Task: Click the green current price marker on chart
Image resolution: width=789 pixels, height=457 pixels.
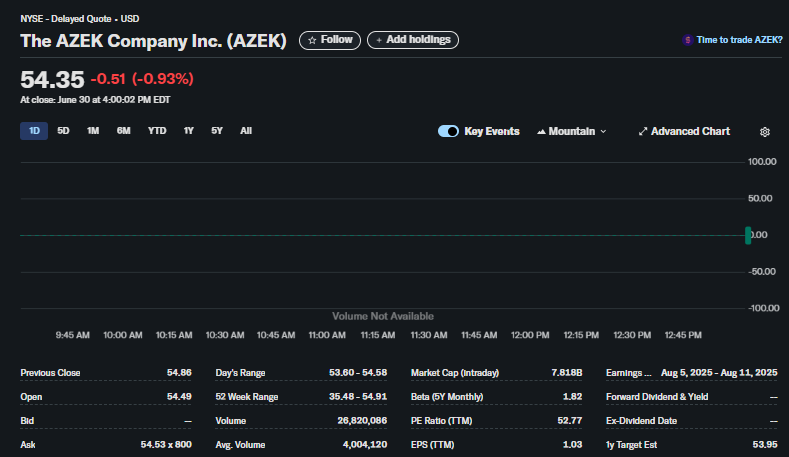Action: click(748, 235)
